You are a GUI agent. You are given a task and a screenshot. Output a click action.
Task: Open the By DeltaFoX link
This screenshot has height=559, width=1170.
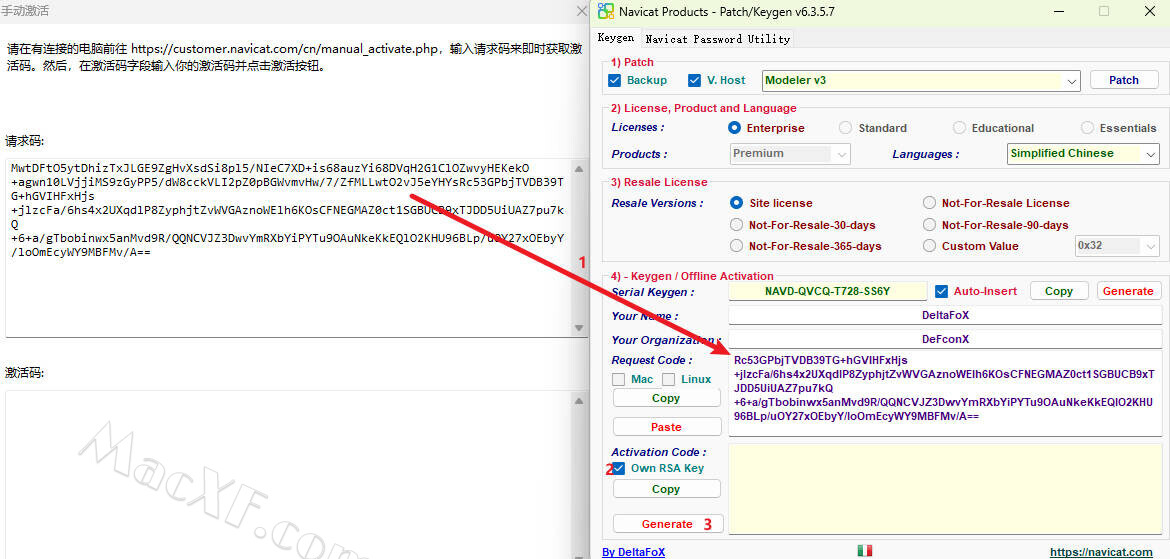633,552
